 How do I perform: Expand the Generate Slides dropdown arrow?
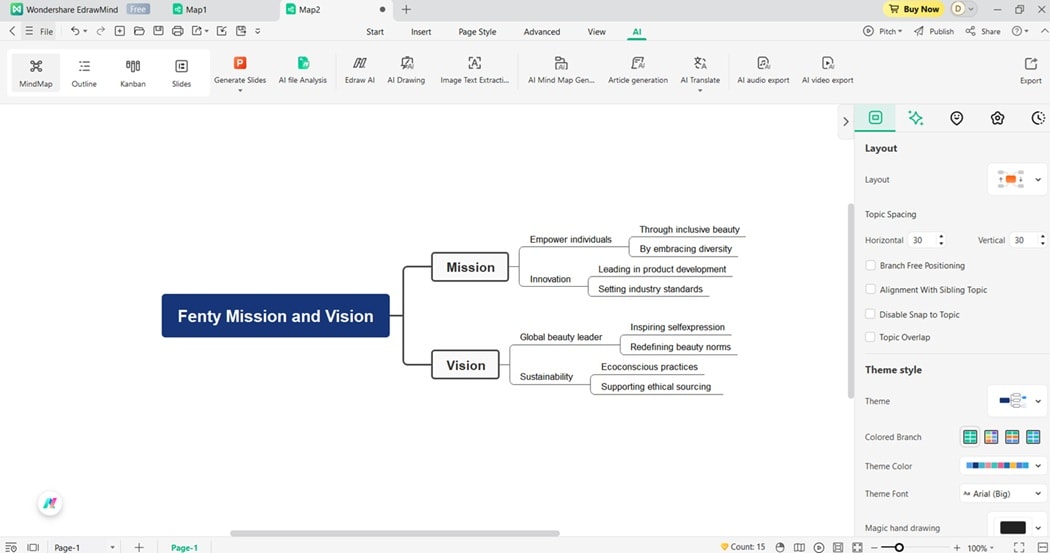click(240, 90)
